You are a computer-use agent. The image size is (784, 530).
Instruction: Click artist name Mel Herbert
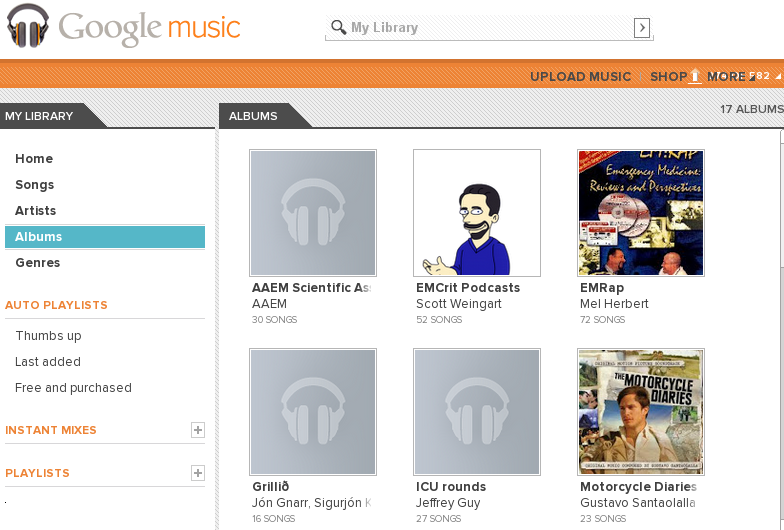[614, 304]
